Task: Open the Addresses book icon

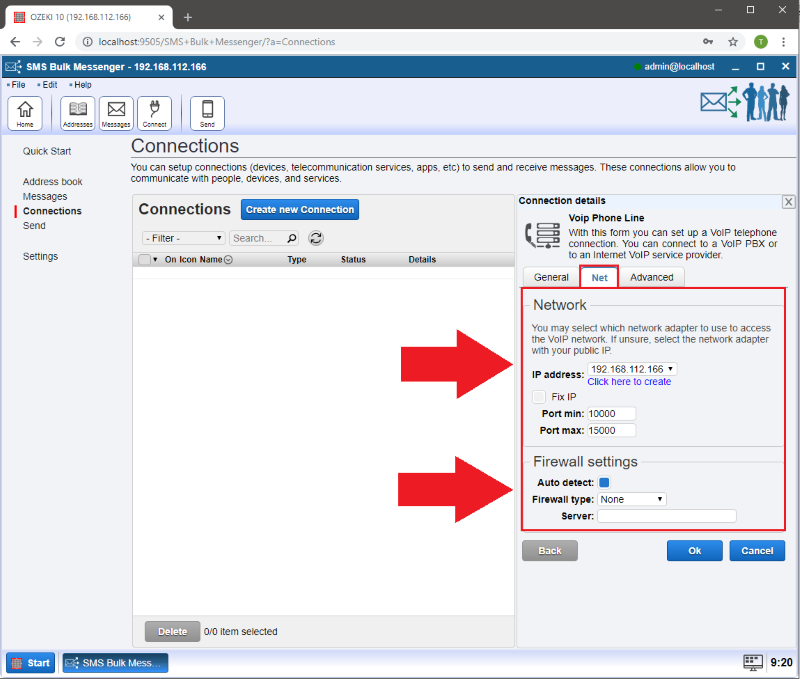Action: pyautogui.click(x=77, y=113)
